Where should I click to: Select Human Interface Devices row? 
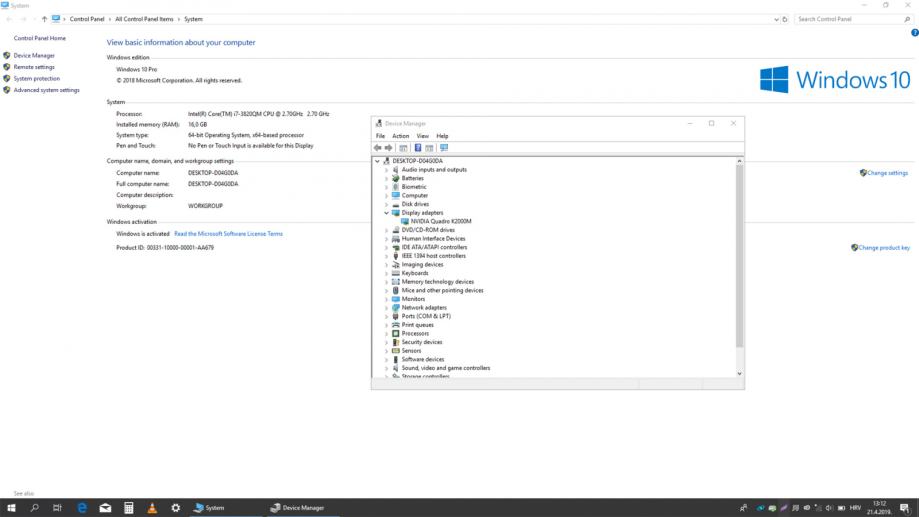433,239
